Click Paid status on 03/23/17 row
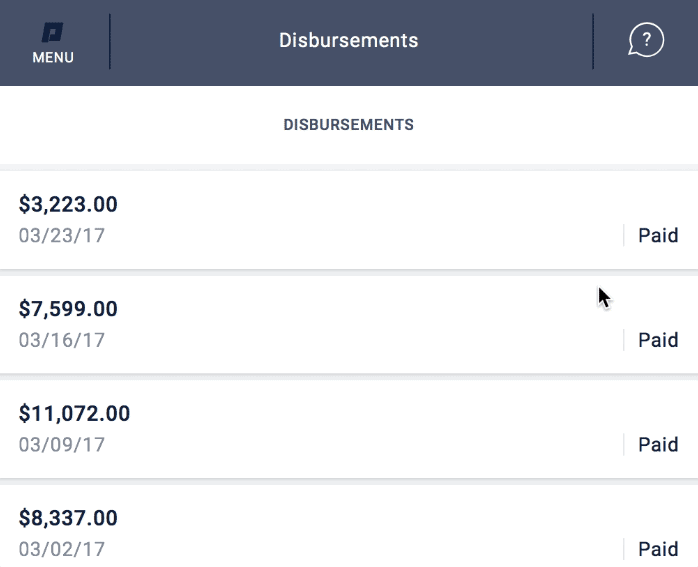698x567 pixels. coord(658,235)
